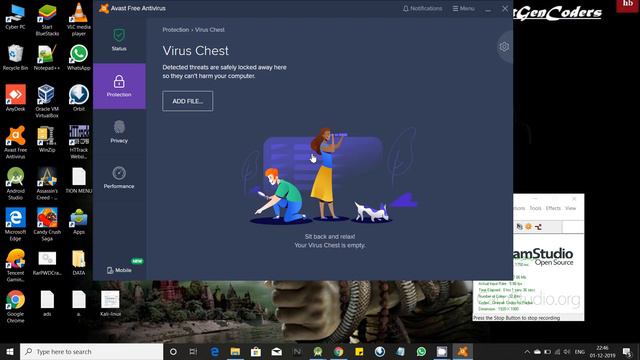Open WhatsApp desktop shortcut
640x360 pixels.
(79, 58)
